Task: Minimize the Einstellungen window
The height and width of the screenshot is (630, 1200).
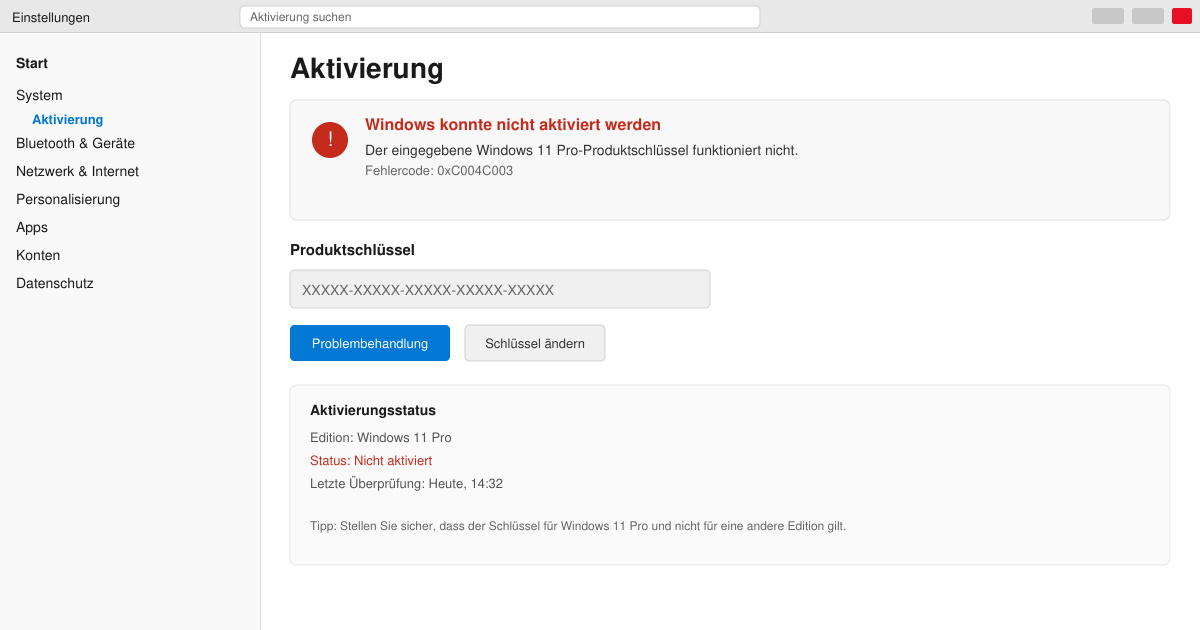Action: coord(1108,16)
